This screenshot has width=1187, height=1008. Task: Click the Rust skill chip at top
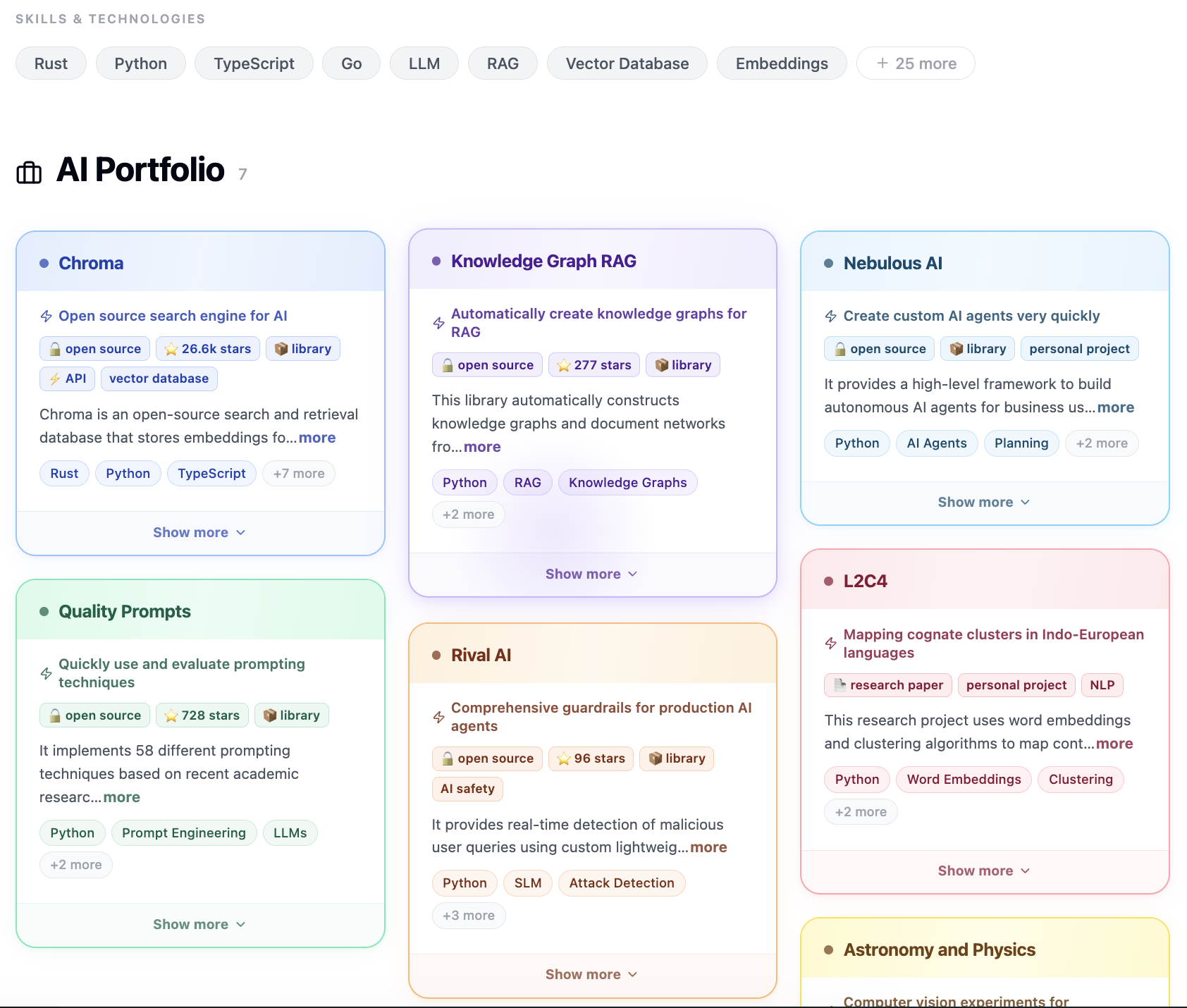point(51,63)
